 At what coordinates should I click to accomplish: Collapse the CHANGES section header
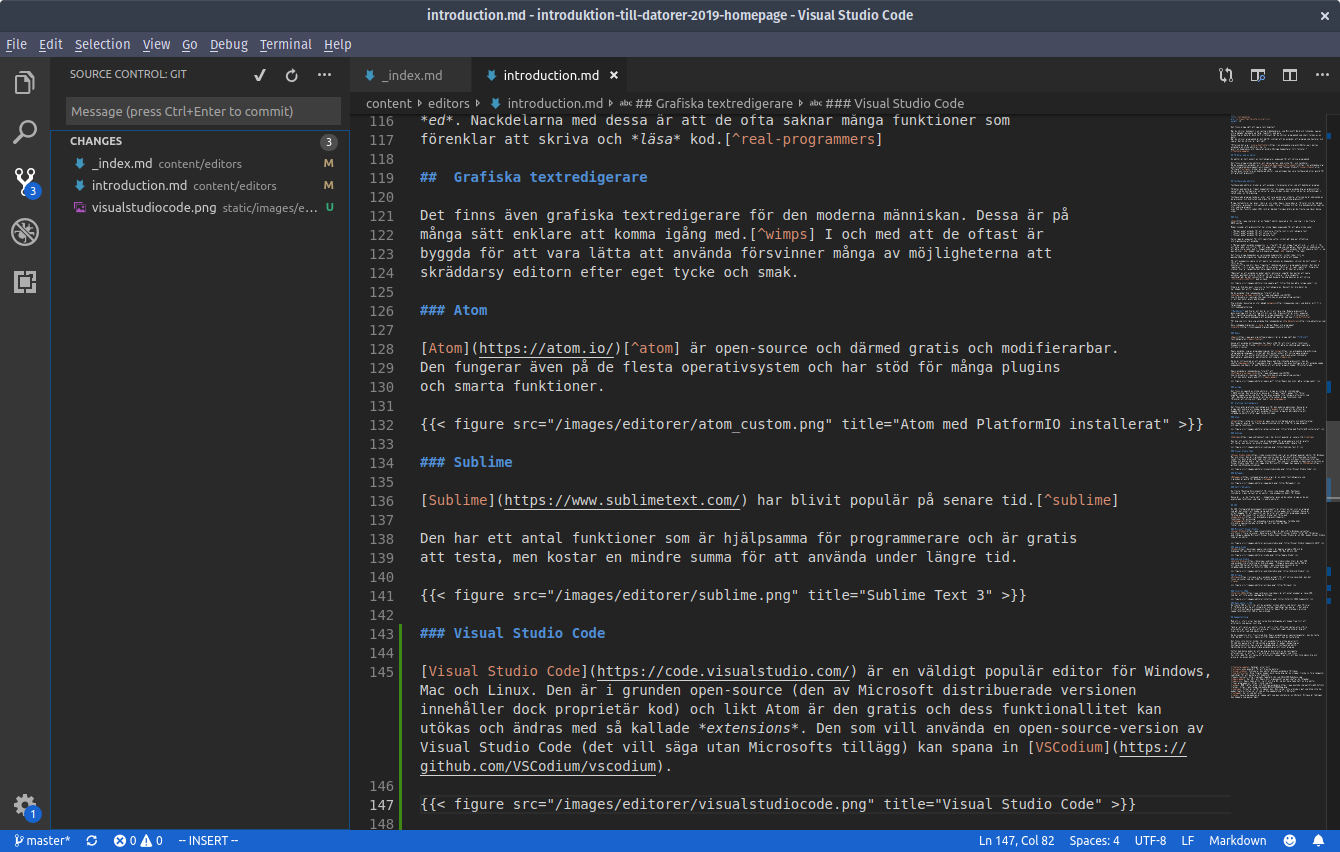pos(200,141)
